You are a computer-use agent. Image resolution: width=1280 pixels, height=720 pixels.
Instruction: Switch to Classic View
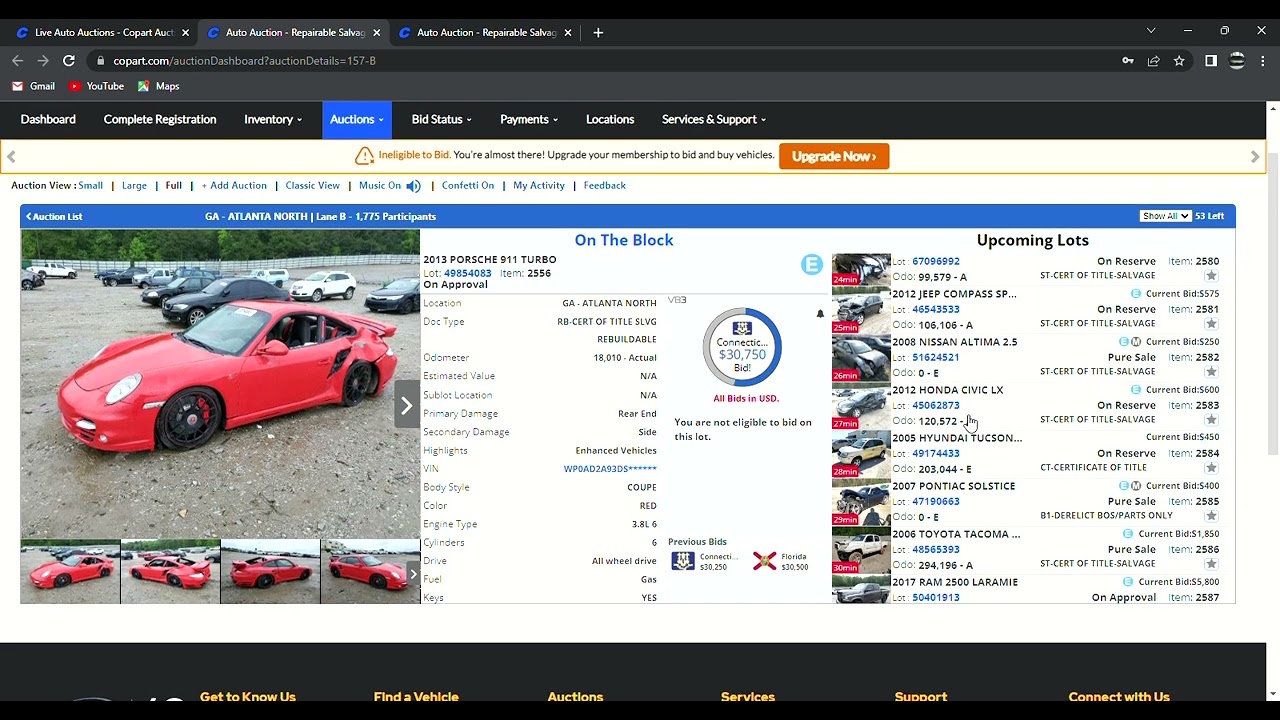pyautogui.click(x=312, y=185)
